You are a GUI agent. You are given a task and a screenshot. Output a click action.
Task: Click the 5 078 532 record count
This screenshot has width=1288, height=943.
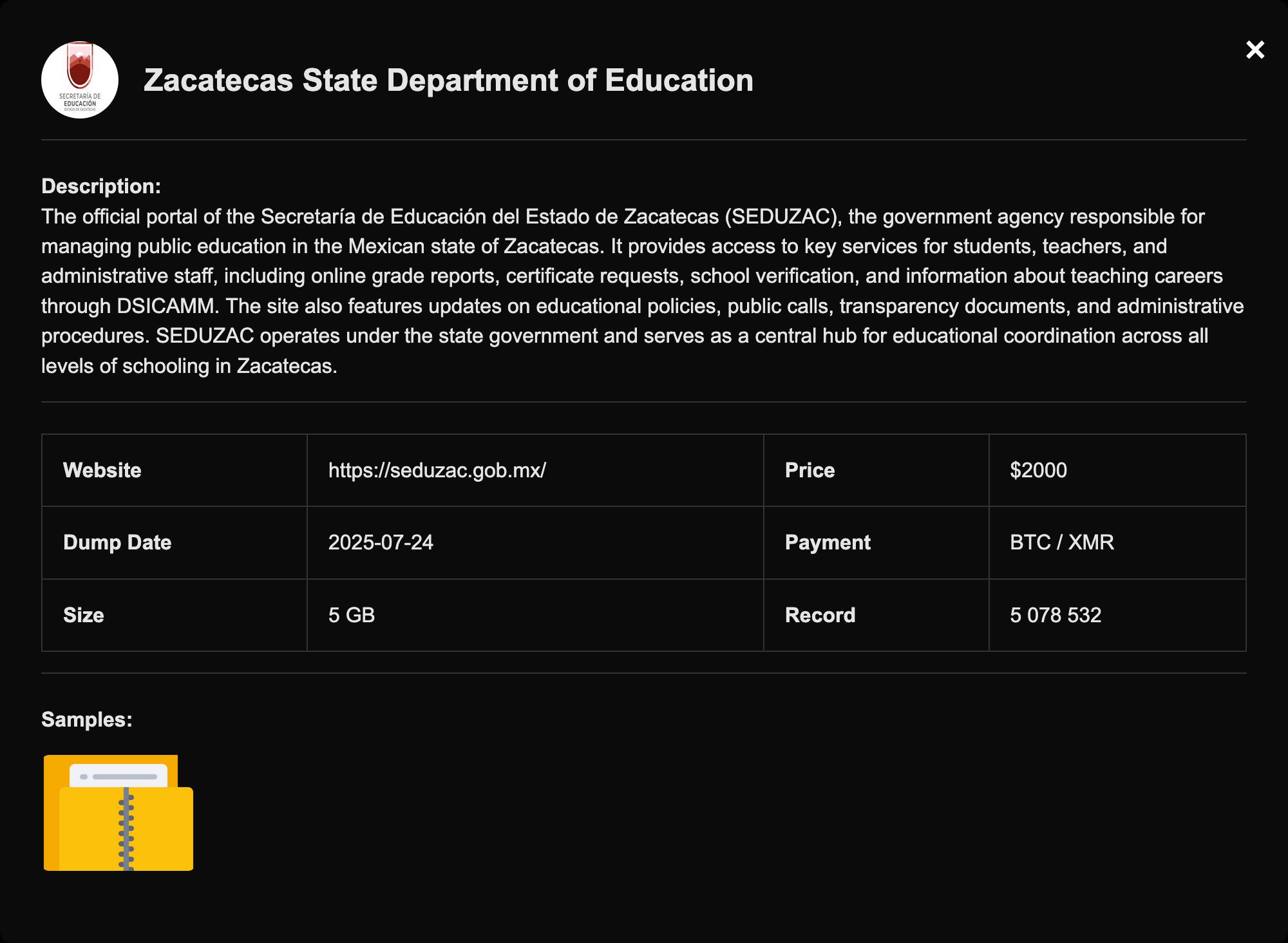tap(1056, 615)
